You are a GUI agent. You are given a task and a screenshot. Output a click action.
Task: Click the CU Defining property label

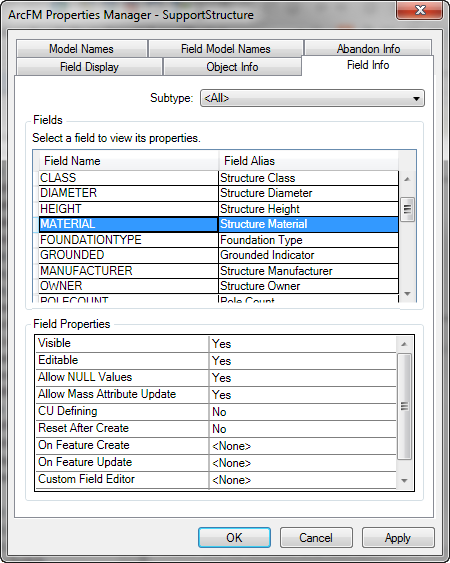click(x=68, y=411)
